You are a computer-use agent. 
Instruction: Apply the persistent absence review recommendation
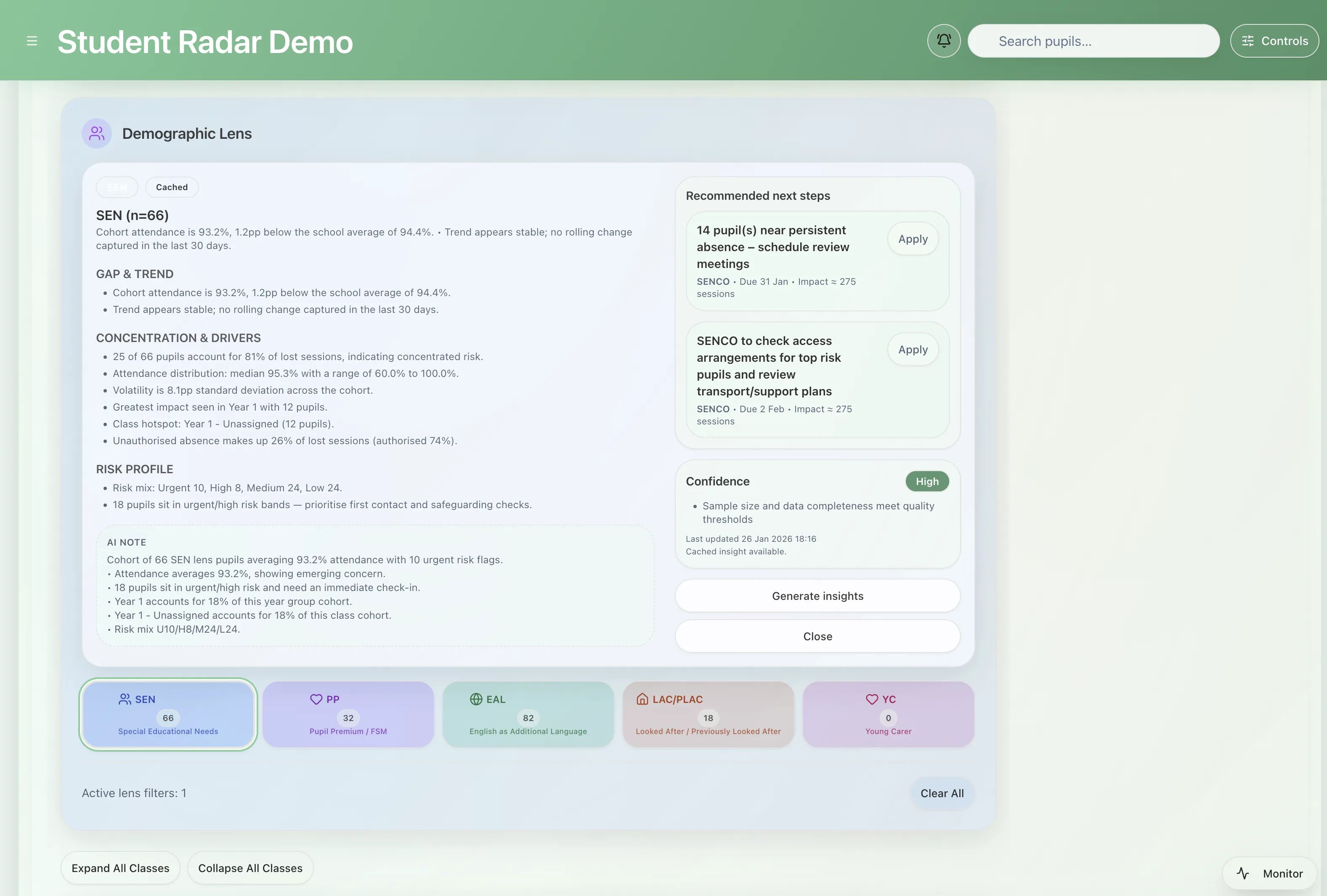pos(913,239)
